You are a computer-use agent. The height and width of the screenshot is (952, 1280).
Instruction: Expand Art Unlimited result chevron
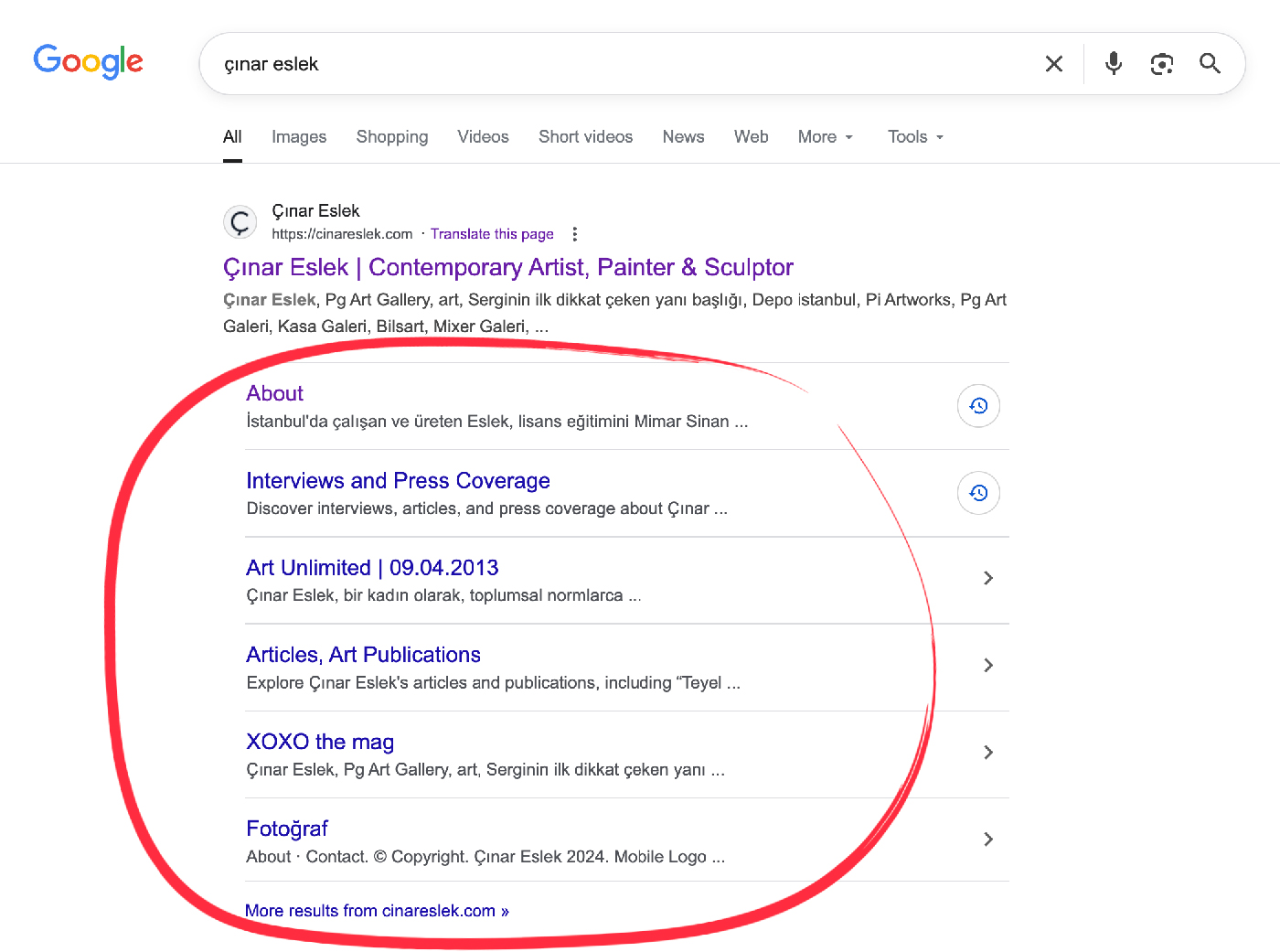point(987,578)
